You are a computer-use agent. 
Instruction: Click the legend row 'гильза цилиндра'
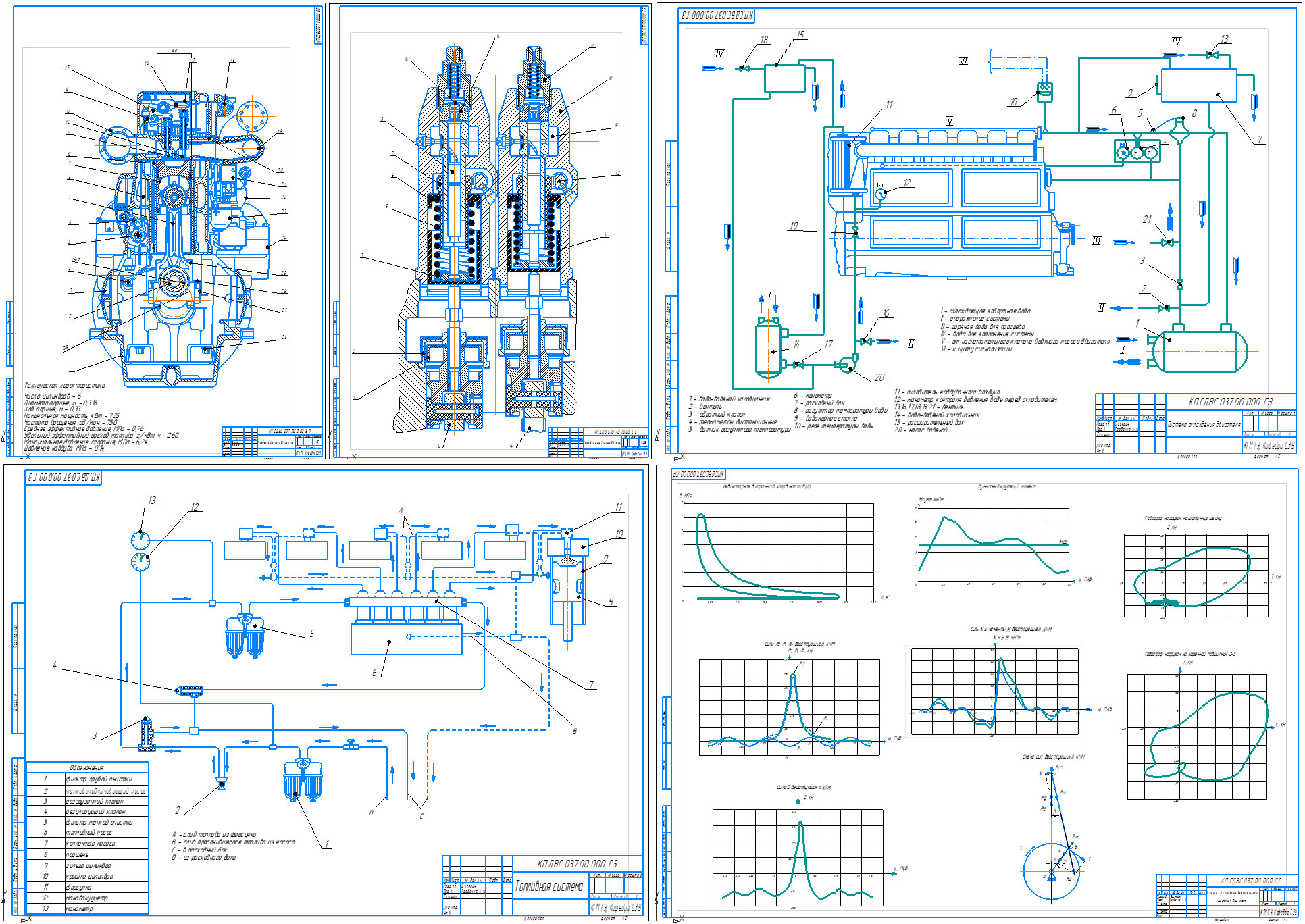(86, 865)
